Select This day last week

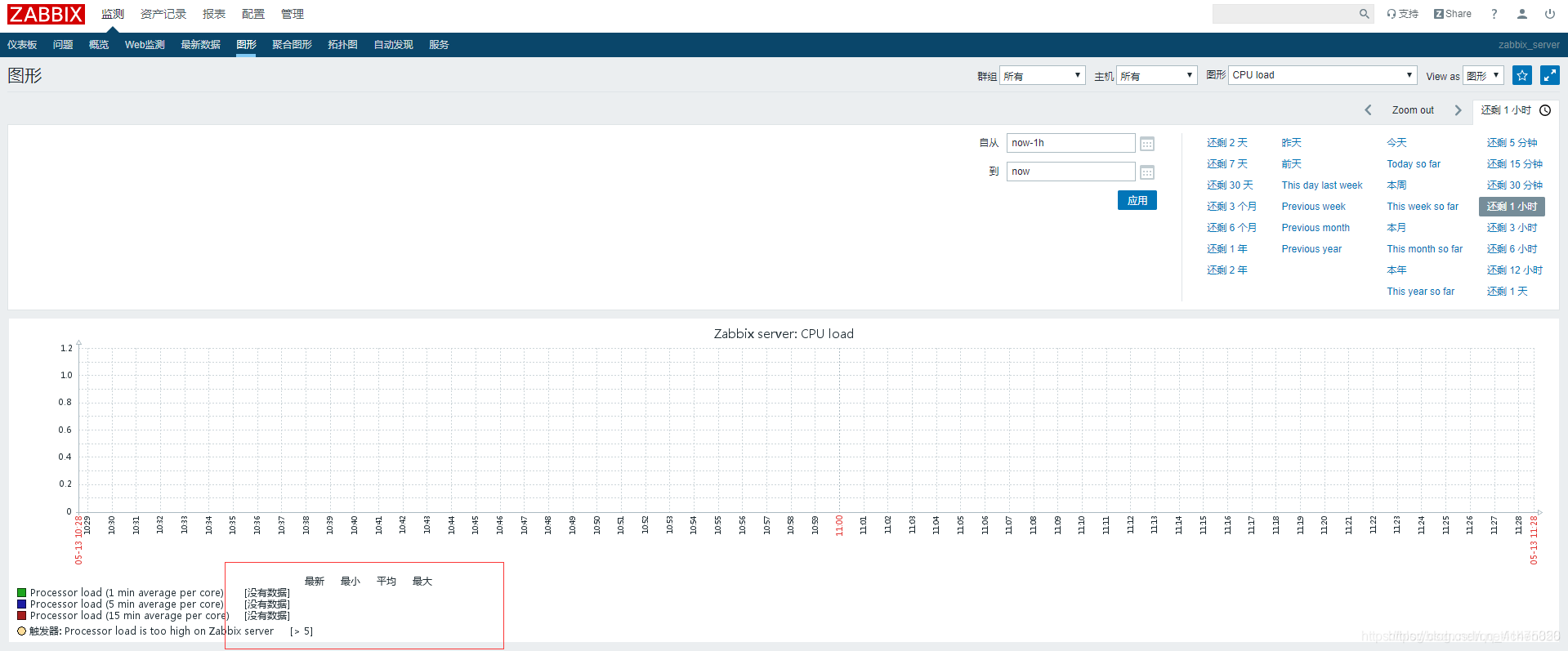click(x=1322, y=185)
